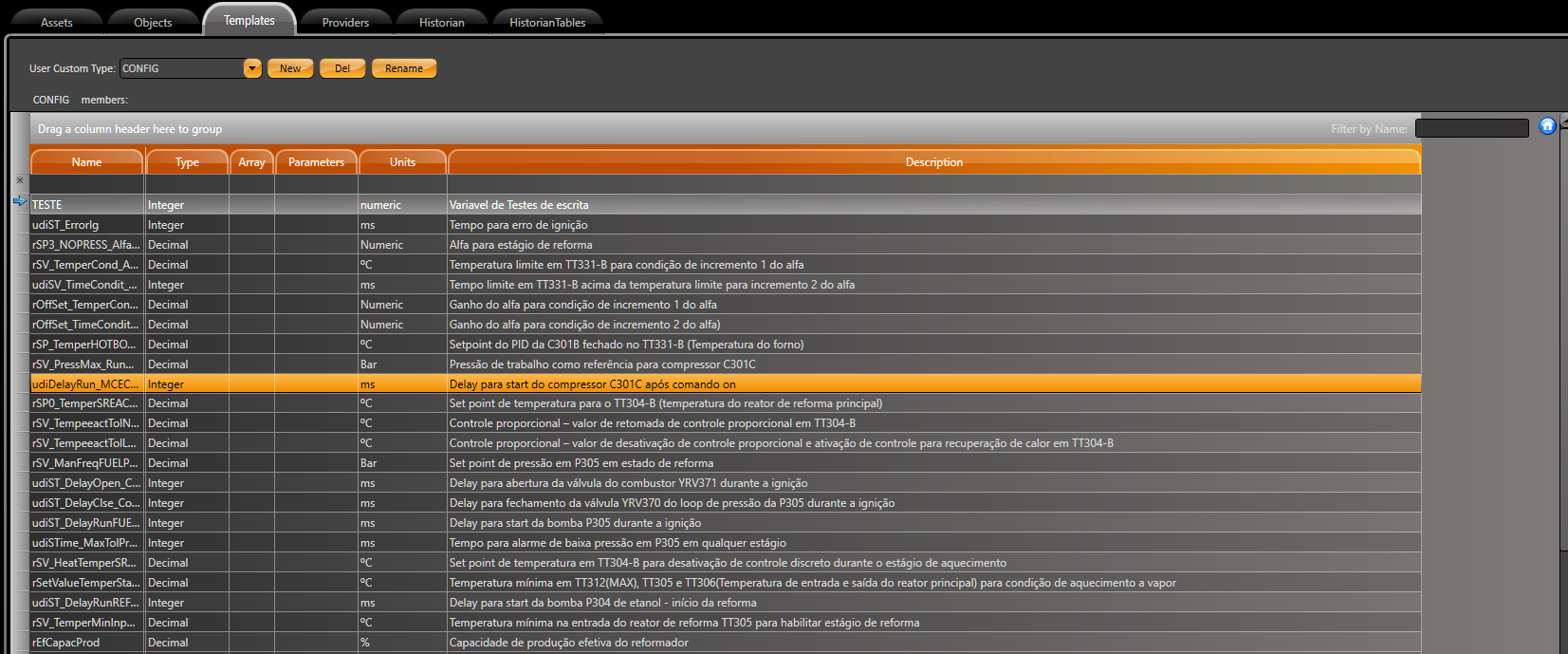
Task: Click the blue home icon
Action: coord(1547,126)
